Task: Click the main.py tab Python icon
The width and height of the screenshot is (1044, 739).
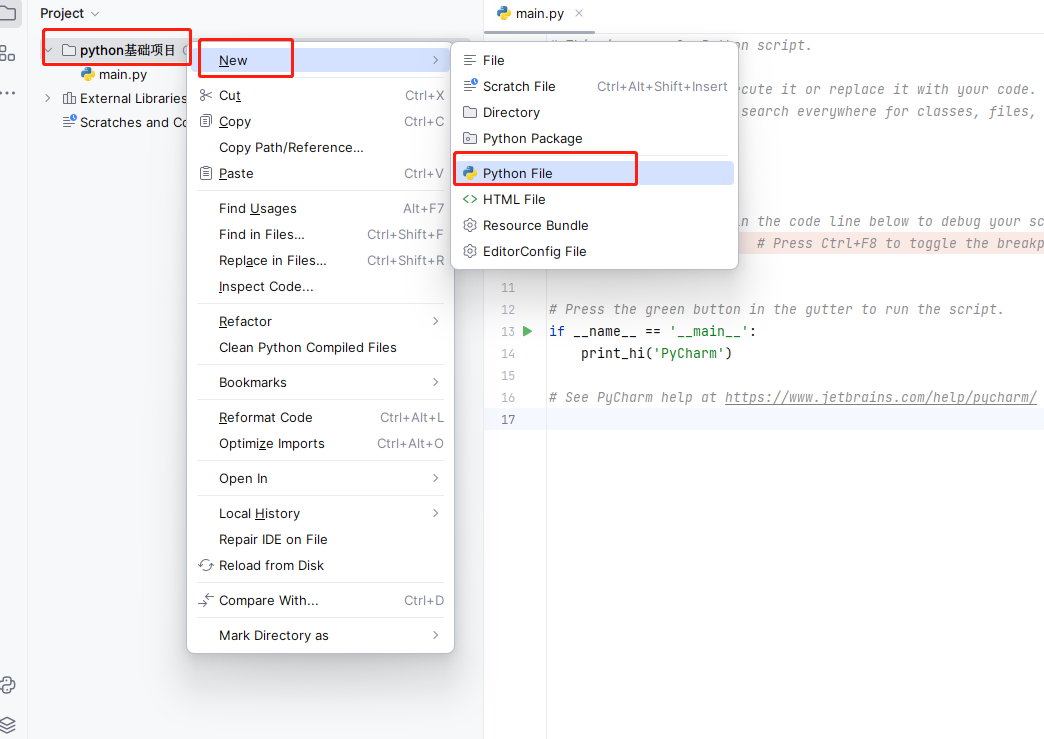Action: pos(504,13)
